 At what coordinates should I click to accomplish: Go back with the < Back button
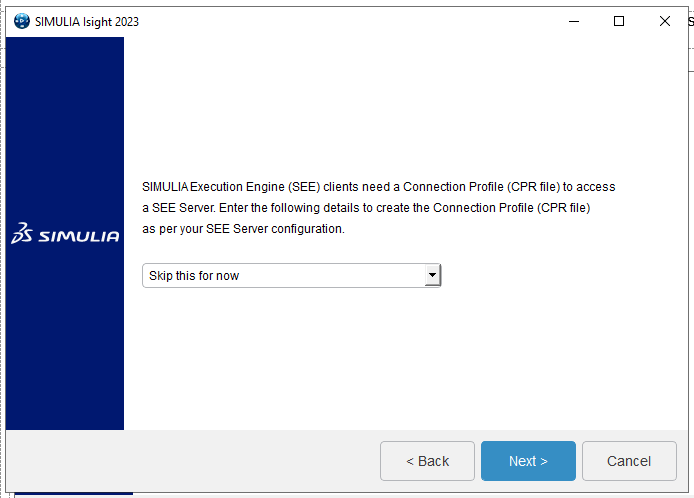coord(427,461)
